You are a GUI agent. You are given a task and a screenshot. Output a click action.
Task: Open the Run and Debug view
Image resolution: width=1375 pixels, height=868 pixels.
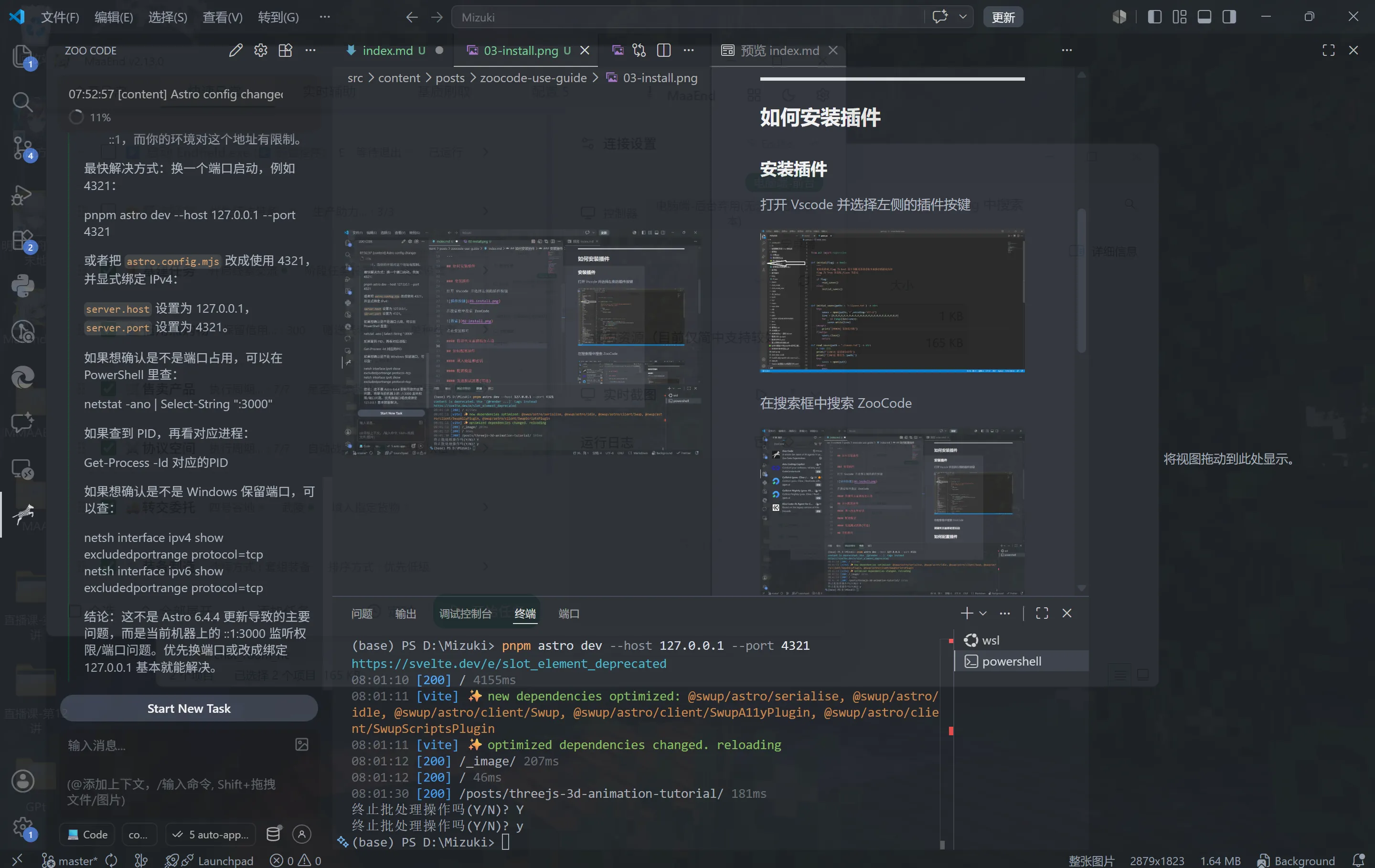coord(22,195)
